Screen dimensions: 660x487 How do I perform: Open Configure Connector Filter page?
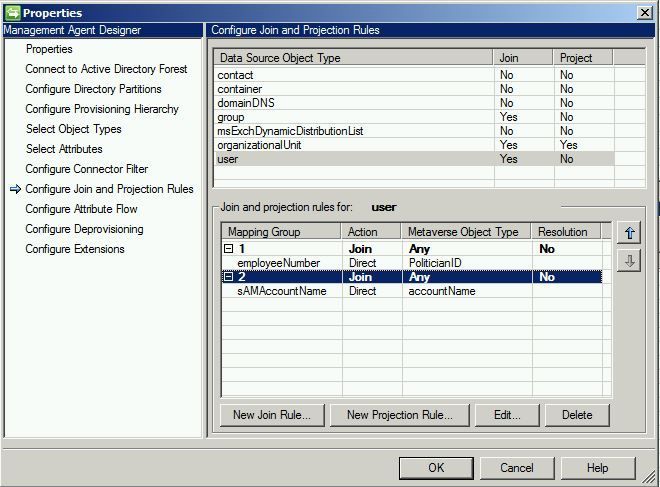(87, 169)
